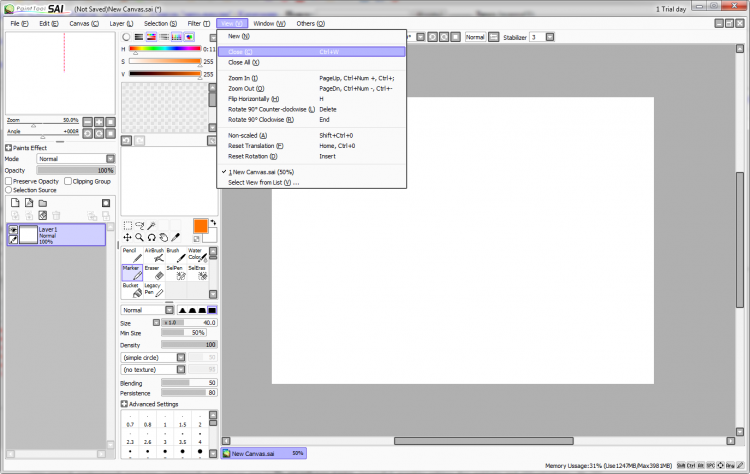Viewport: 750px width, 474px height.
Task: Adjust the hue H slider
Action: pyautogui.click(x=165, y=49)
